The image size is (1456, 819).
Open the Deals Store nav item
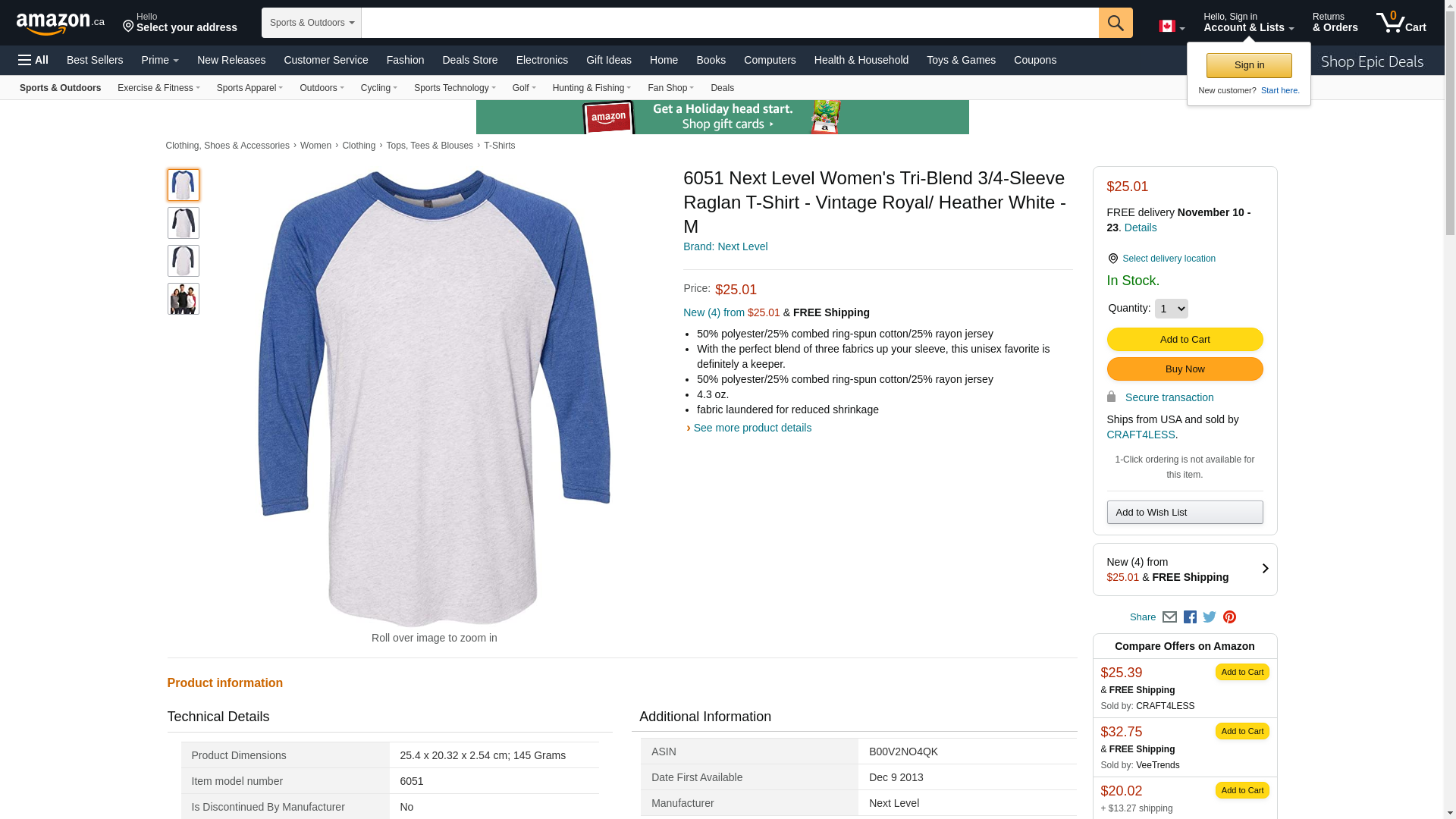point(469,60)
